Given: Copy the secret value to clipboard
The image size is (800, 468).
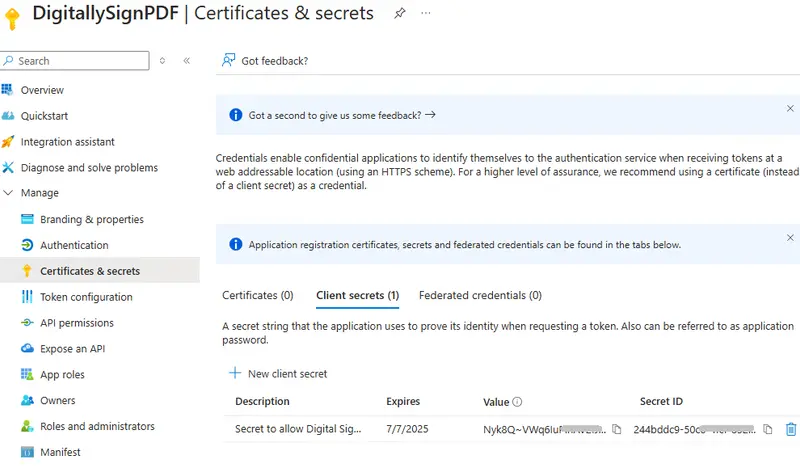Looking at the screenshot, I should click(x=616, y=429).
